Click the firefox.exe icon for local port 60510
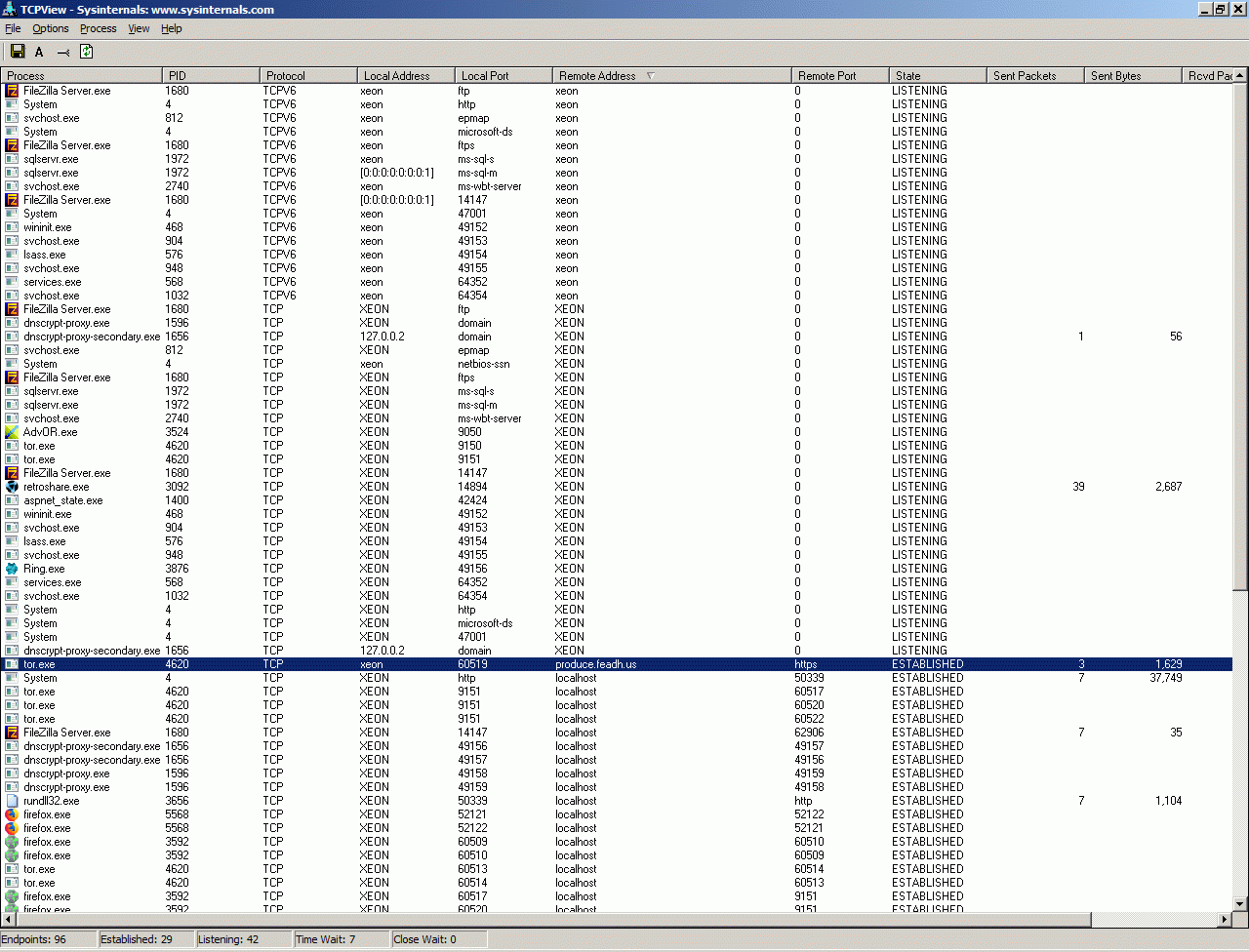Image resolution: width=1249 pixels, height=952 pixels. 12,855
